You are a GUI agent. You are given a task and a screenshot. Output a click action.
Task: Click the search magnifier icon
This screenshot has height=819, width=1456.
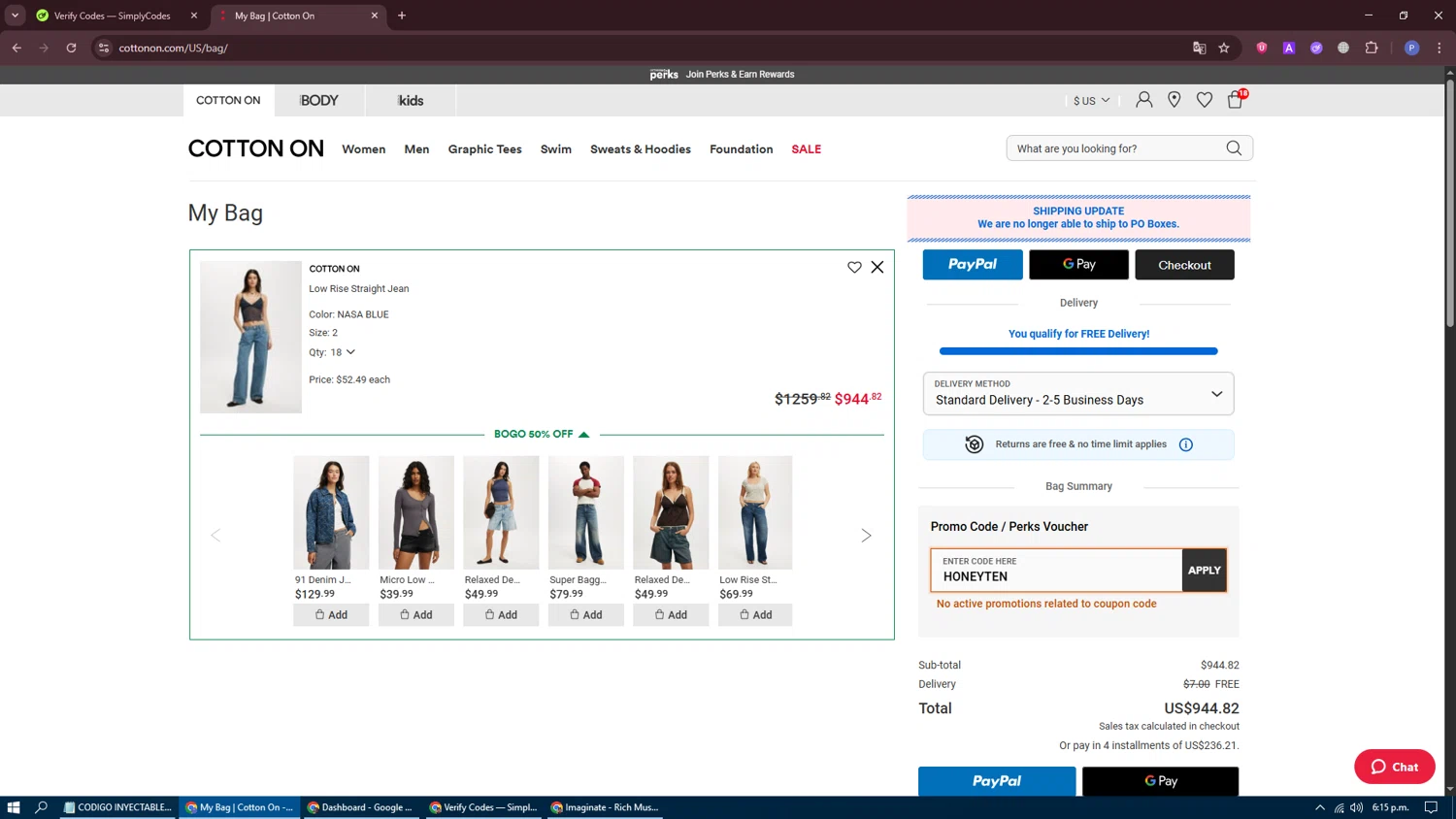(x=1234, y=148)
